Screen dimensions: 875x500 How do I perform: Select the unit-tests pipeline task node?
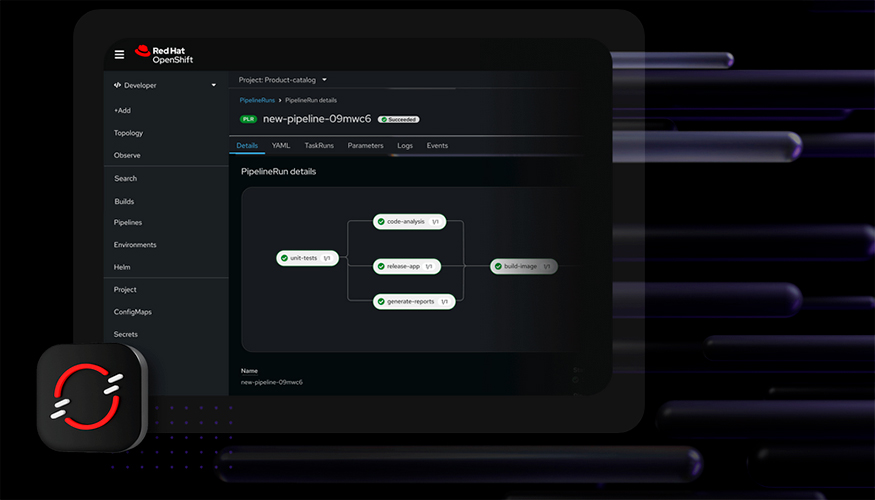click(x=307, y=258)
